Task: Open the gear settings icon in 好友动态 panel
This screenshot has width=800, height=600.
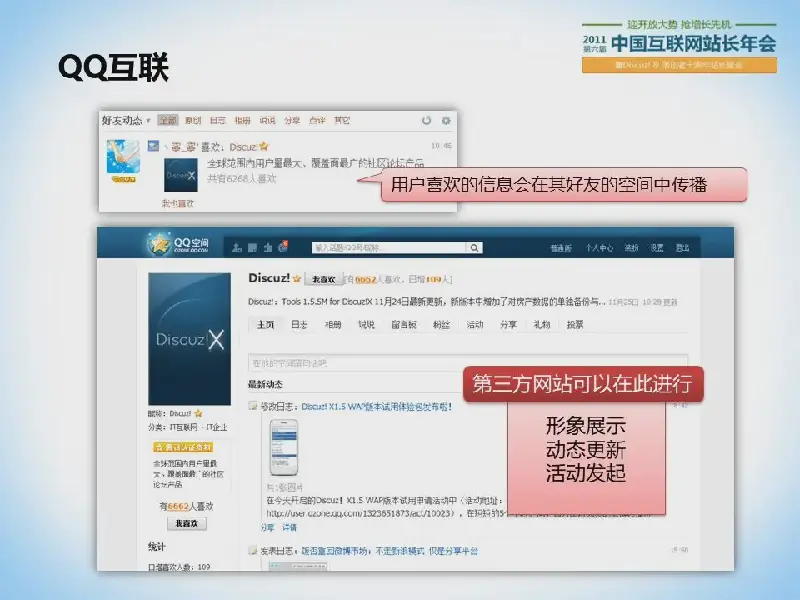Action: click(446, 120)
